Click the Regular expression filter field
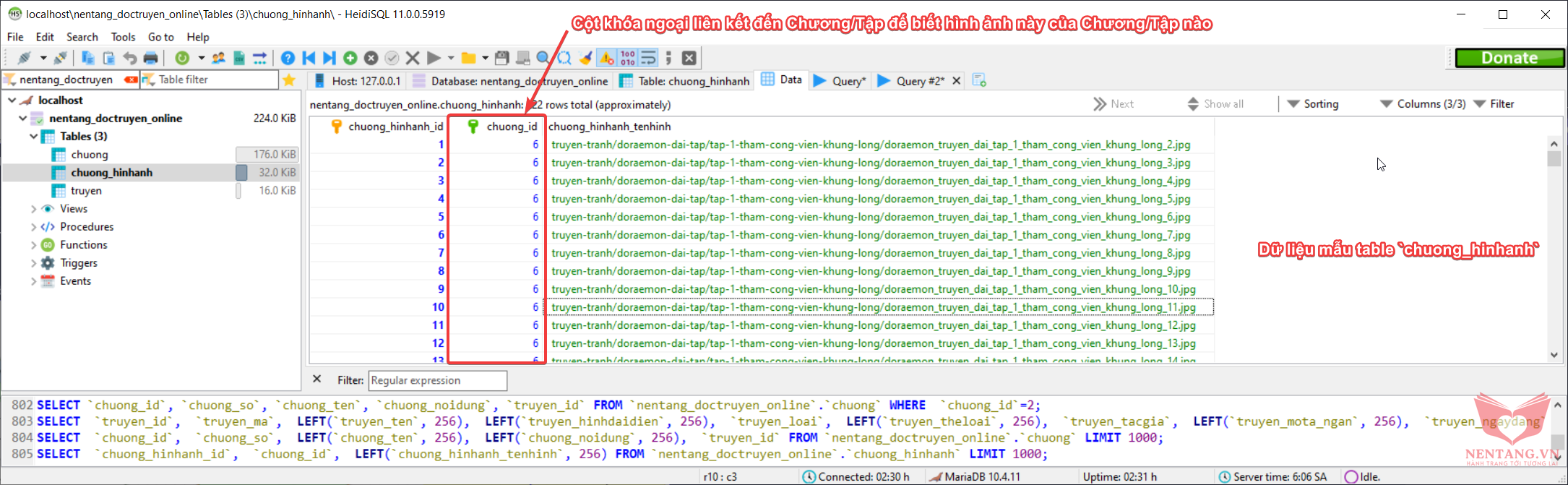 coord(438,380)
